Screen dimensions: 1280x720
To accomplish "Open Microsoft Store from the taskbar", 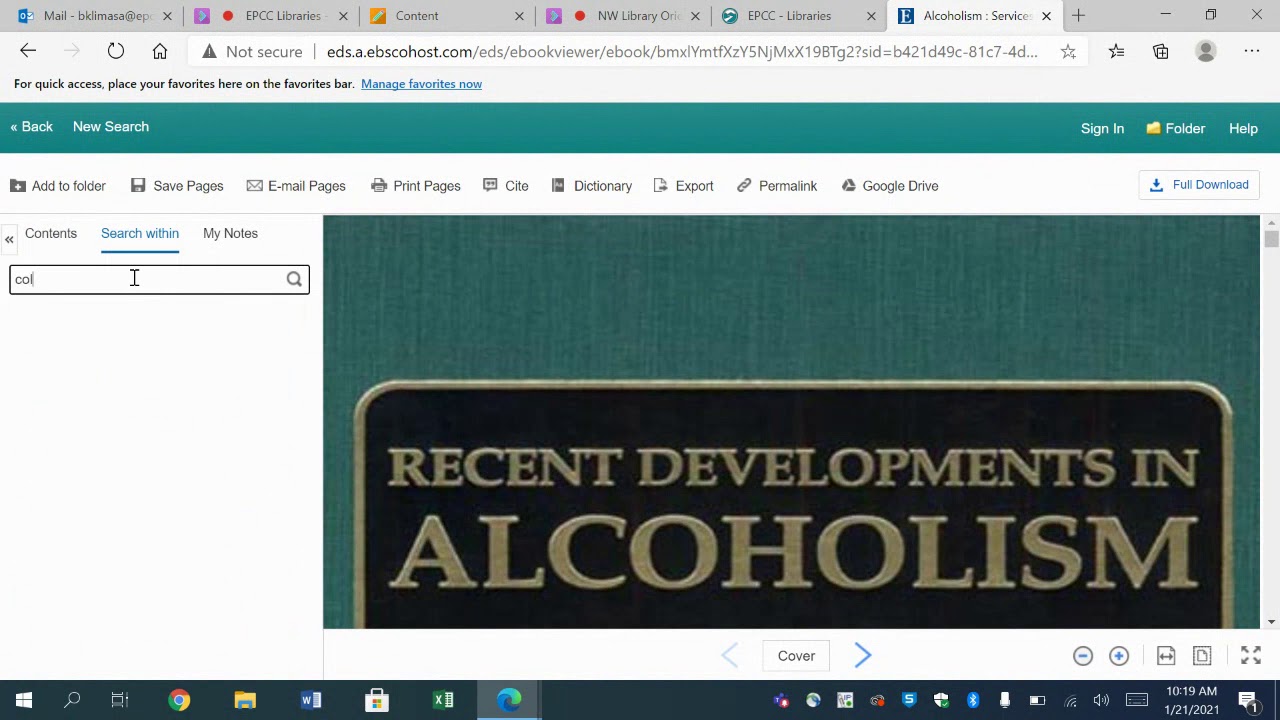I will [x=377, y=700].
